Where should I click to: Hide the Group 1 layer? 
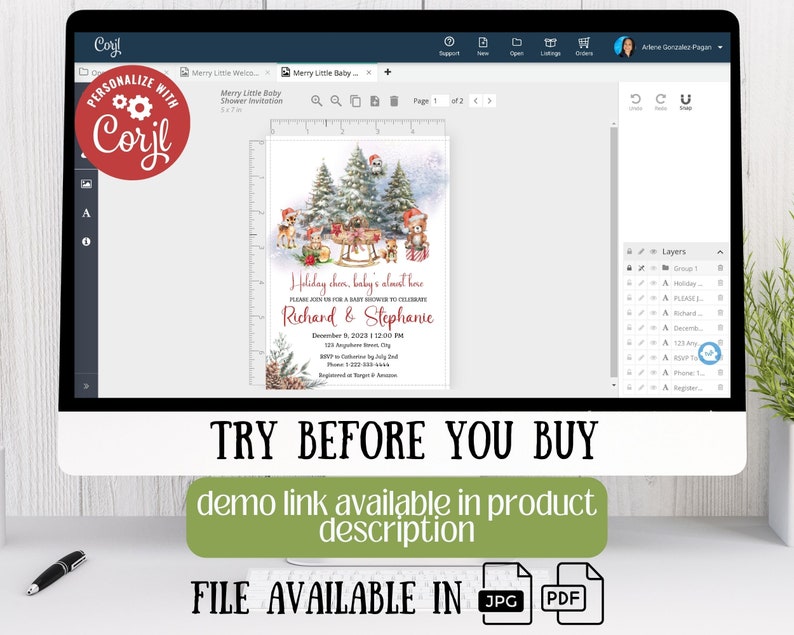coord(653,268)
